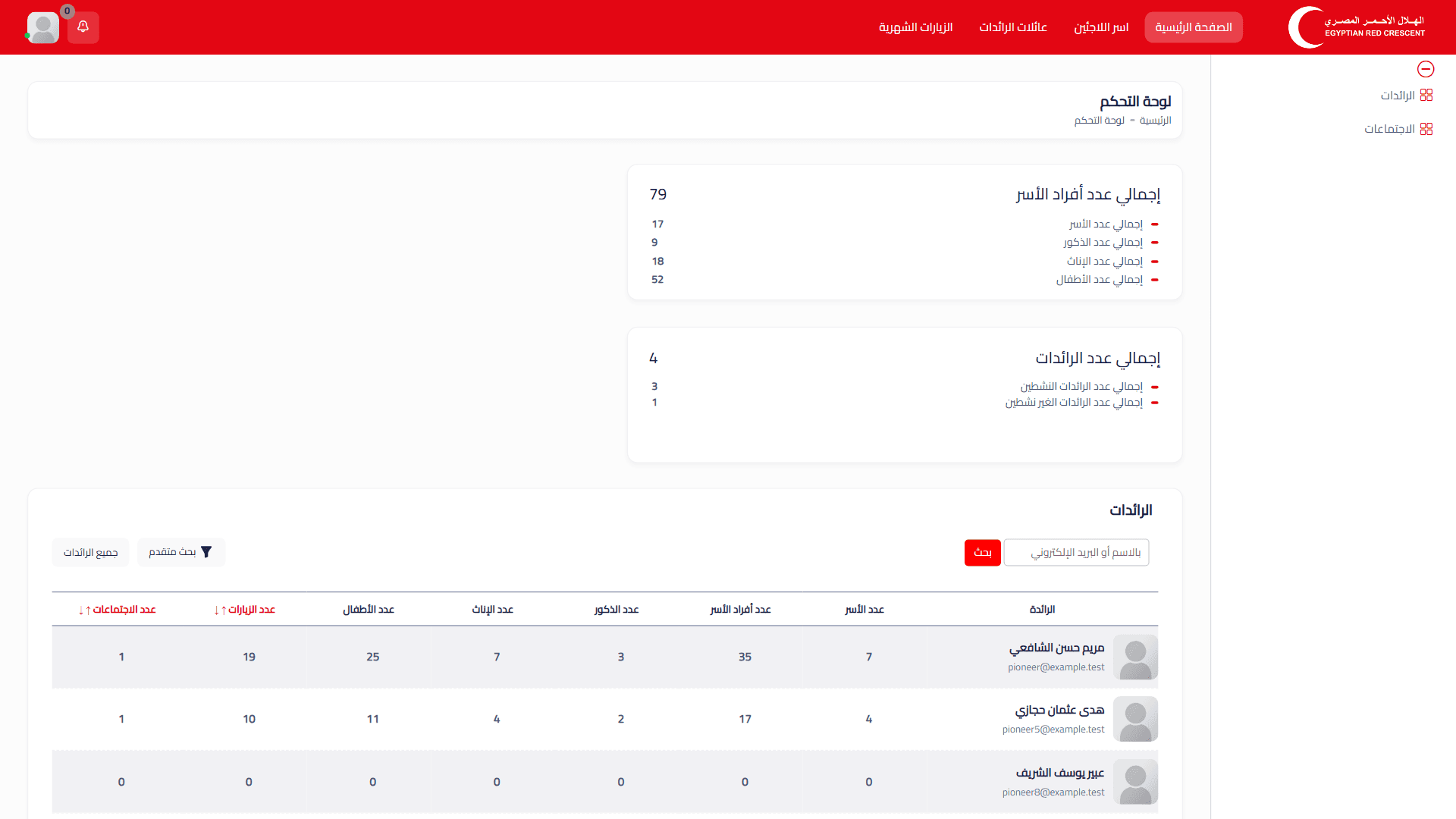Click the إجمالي عدد الذكور row label

tap(1103, 243)
